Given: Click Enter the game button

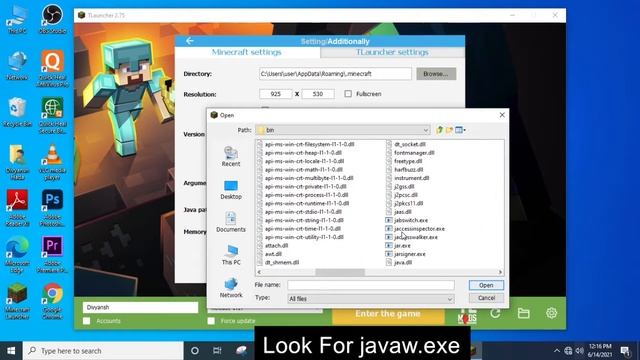Looking at the screenshot, I should (x=388, y=313).
